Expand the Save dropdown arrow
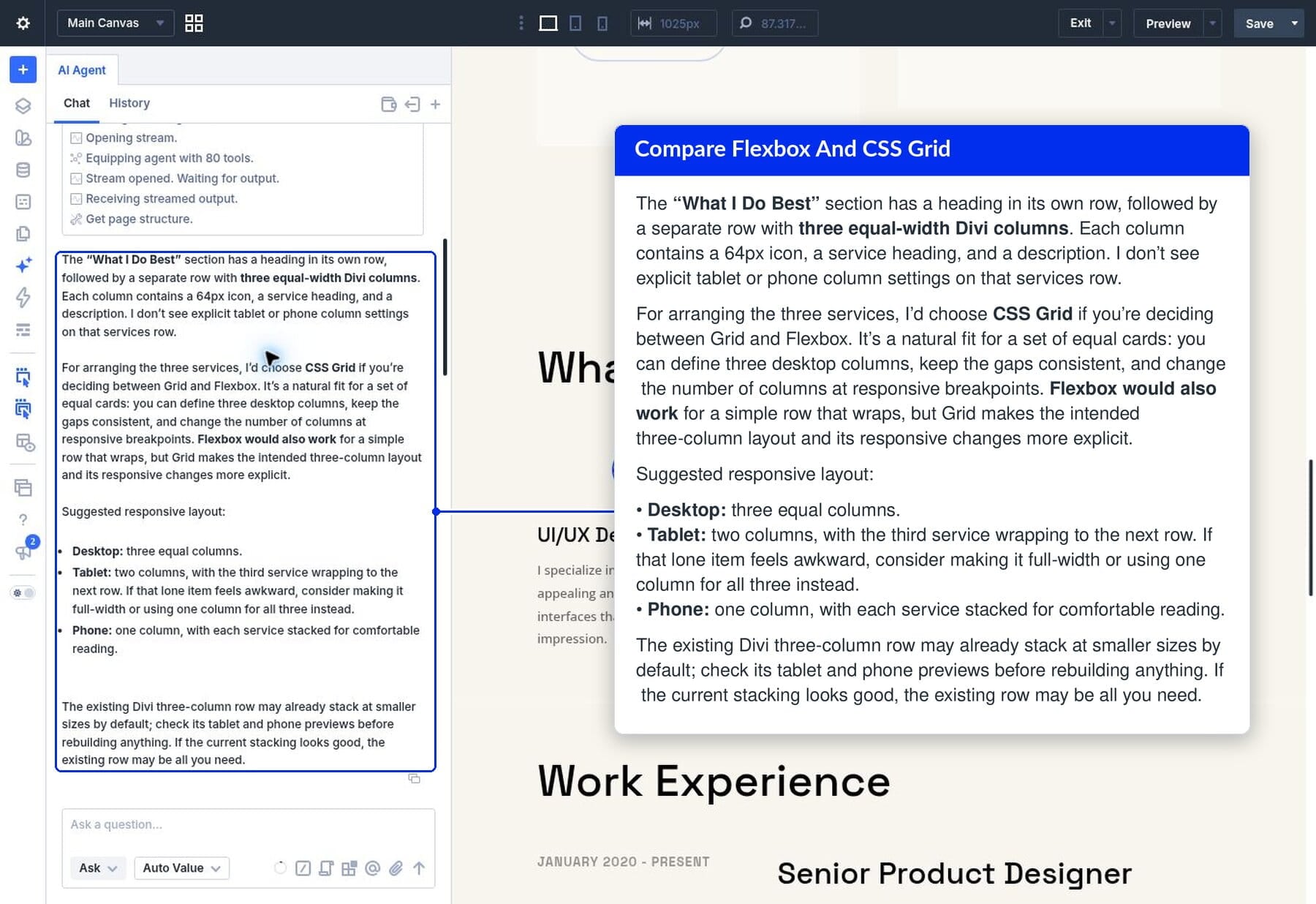 (1295, 23)
